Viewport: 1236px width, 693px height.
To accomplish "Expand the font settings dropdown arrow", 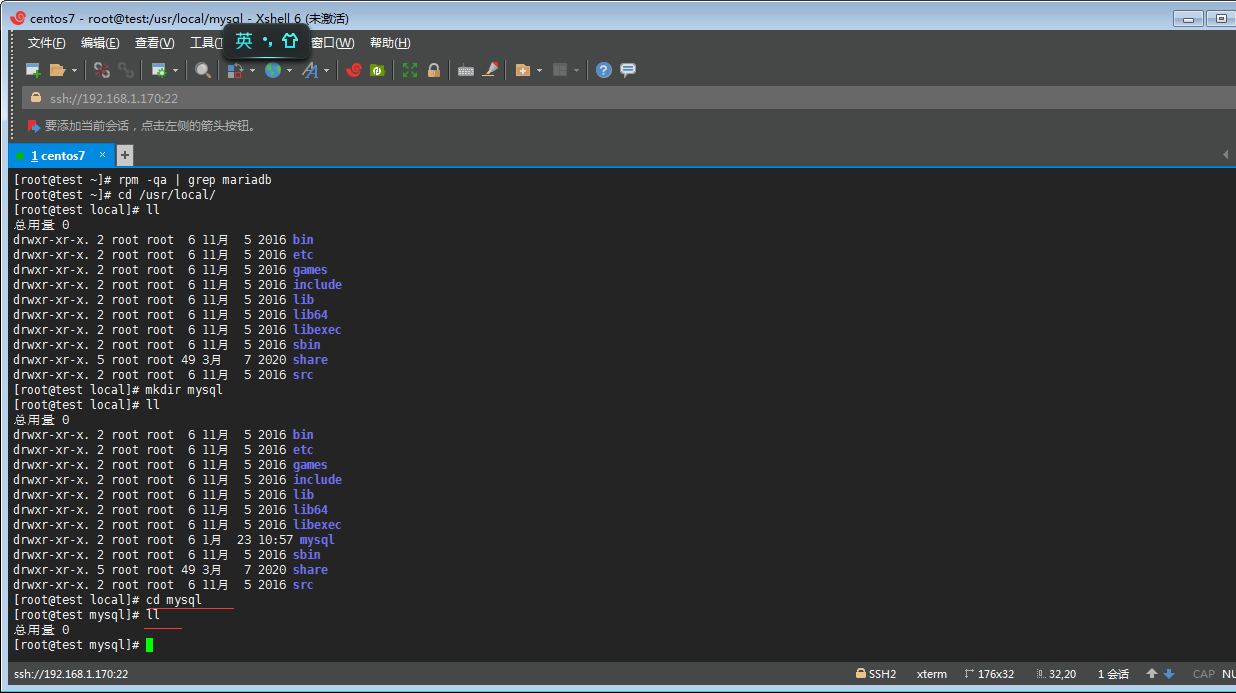I will pos(326,70).
